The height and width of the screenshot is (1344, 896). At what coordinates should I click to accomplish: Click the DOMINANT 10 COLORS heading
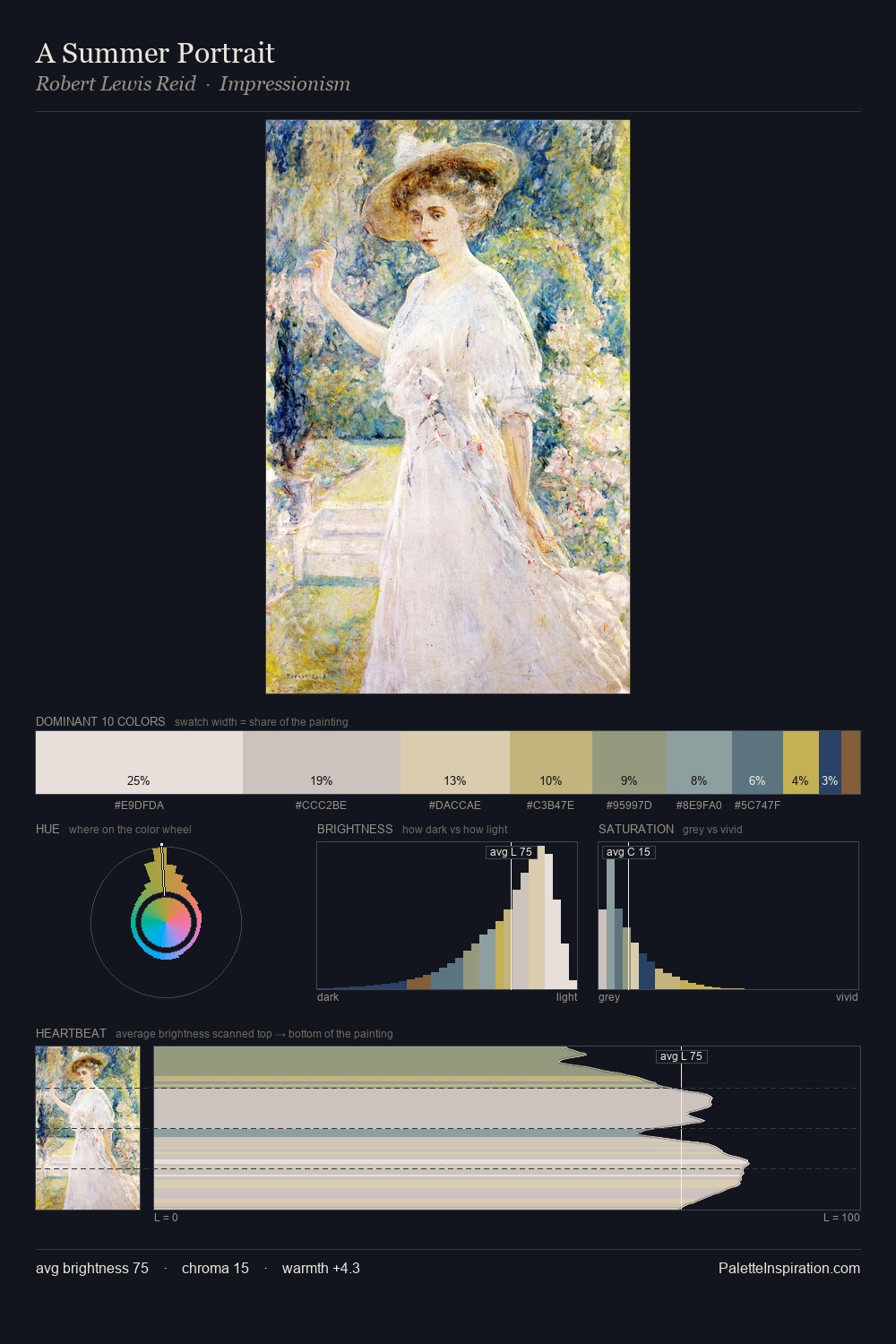tap(100, 721)
